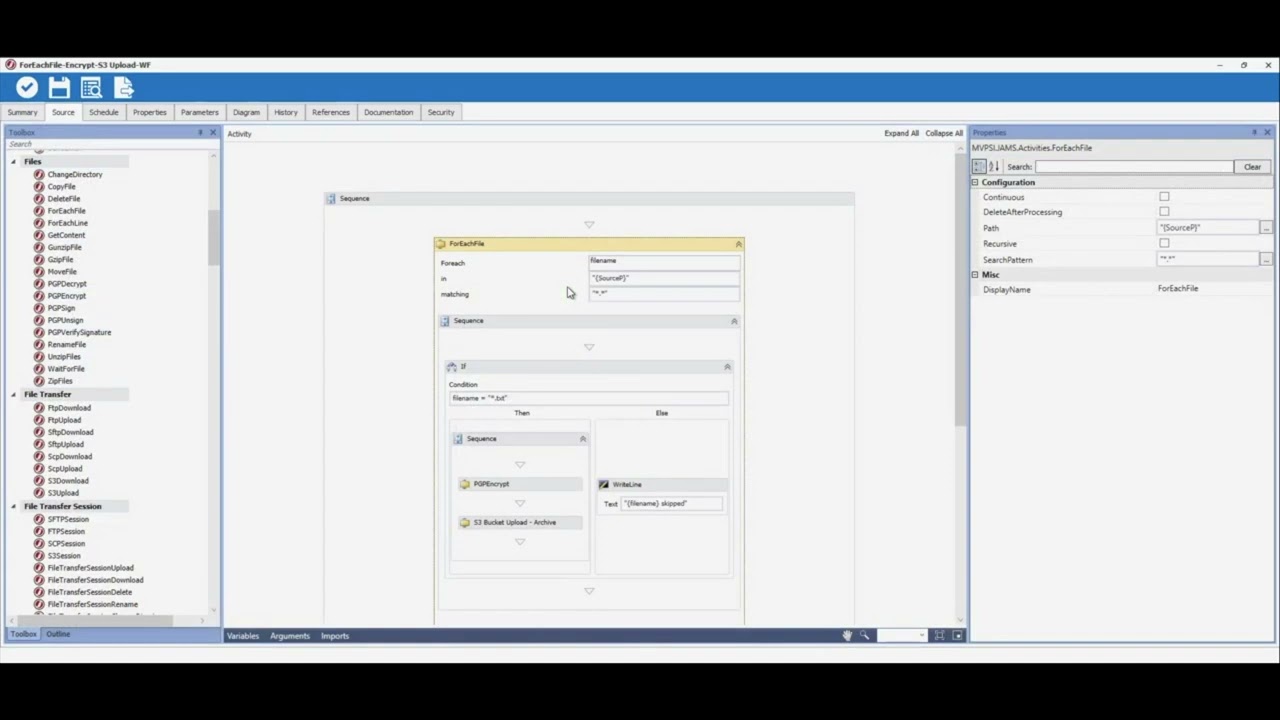
Task: Click the fit to screen icon
Action: tap(939, 635)
